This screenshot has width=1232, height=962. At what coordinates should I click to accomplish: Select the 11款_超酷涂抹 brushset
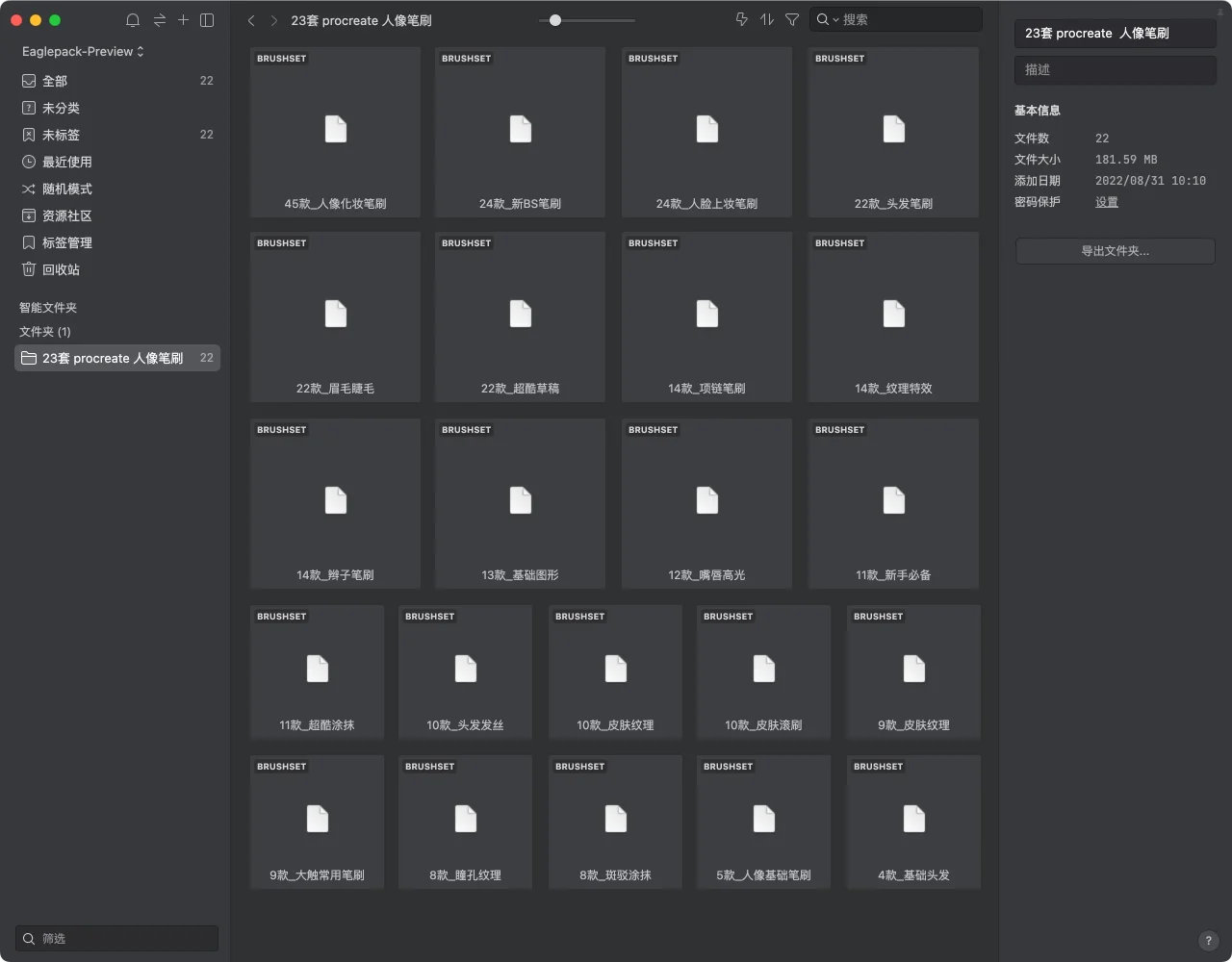click(317, 671)
